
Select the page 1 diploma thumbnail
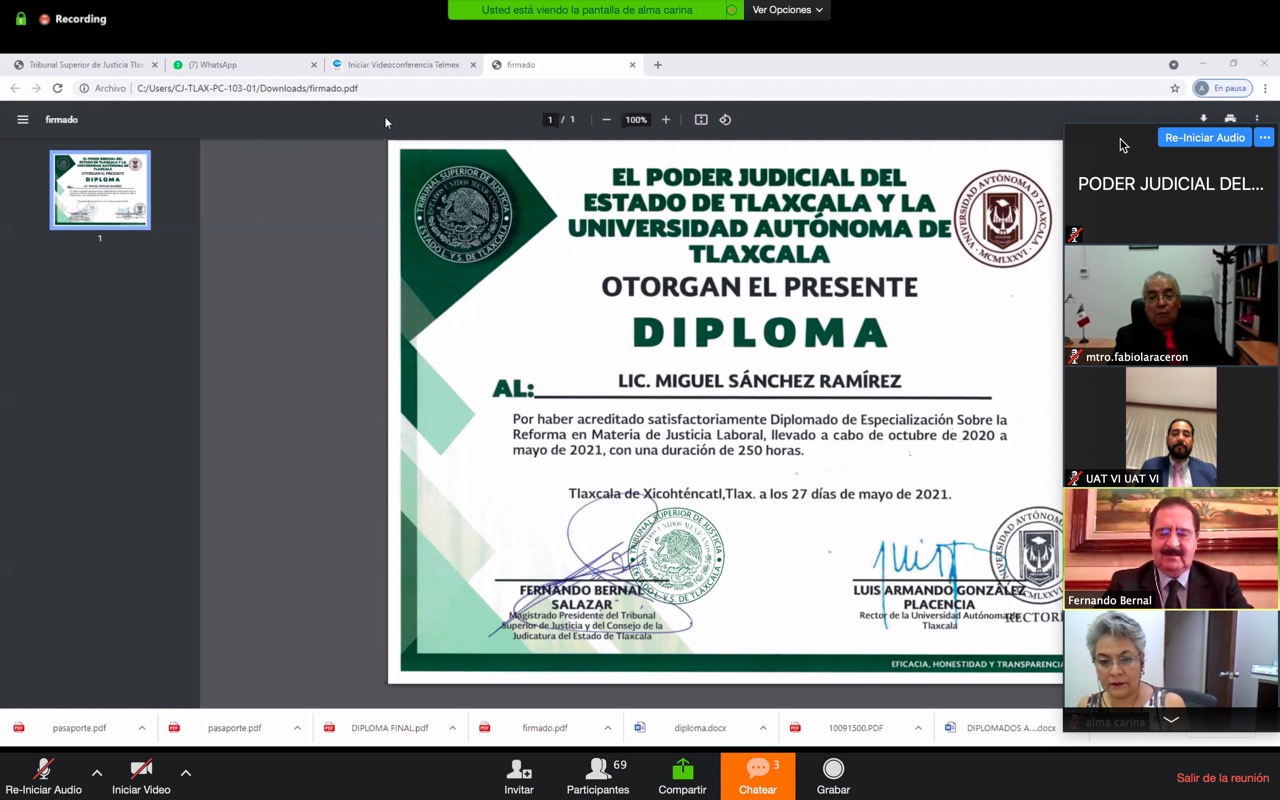click(x=100, y=190)
